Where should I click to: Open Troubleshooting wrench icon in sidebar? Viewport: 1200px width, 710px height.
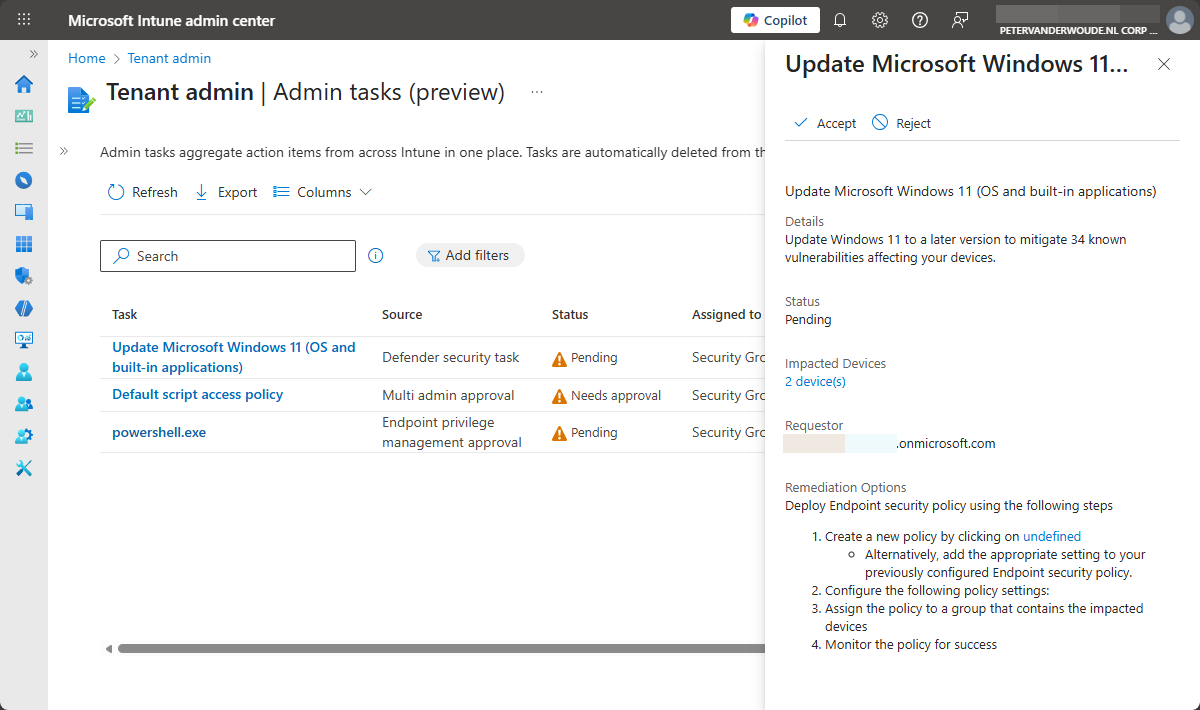point(24,468)
